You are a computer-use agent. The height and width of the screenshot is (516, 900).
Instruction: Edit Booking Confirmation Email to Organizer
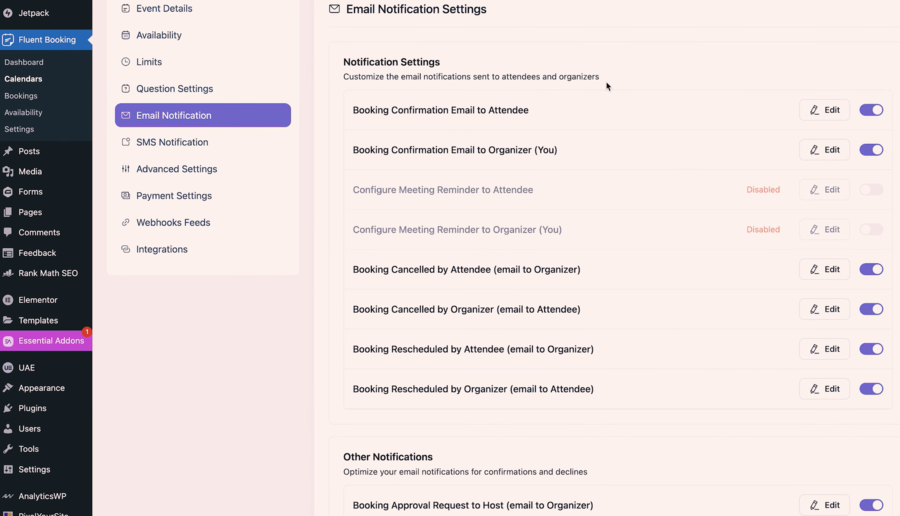(824, 150)
